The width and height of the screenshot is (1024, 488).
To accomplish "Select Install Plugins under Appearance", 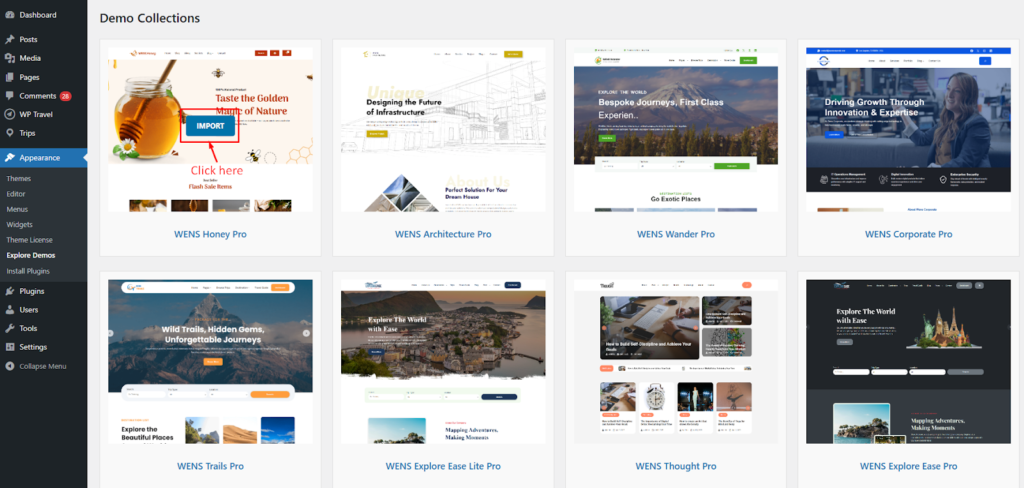I will click(x=28, y=271).
